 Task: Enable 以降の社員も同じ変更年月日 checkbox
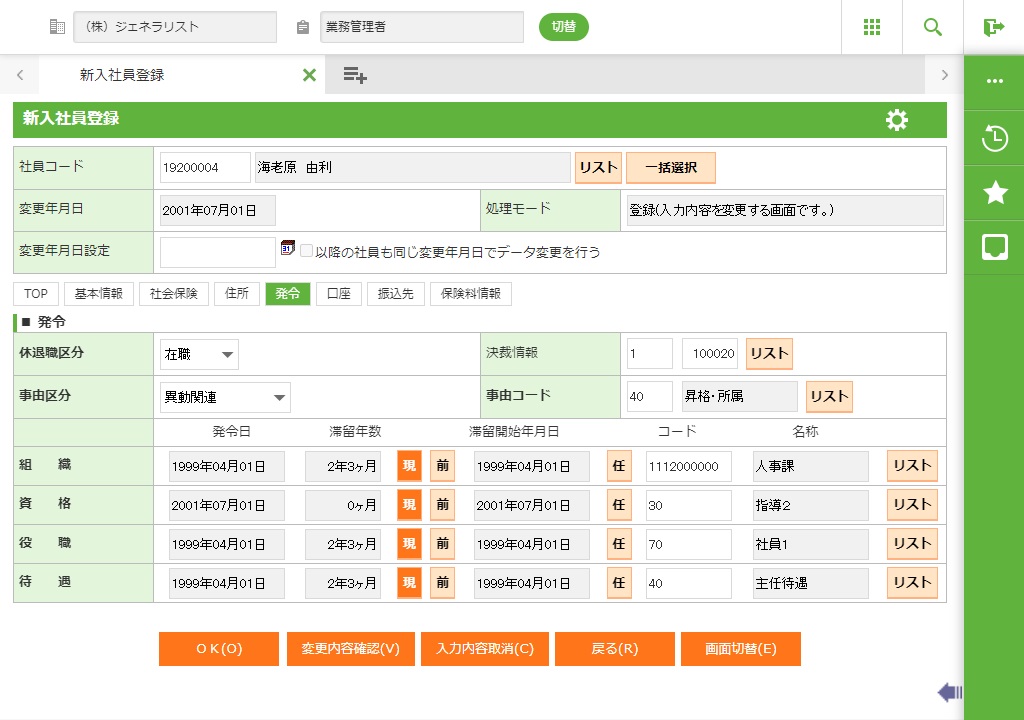point(307,252)
